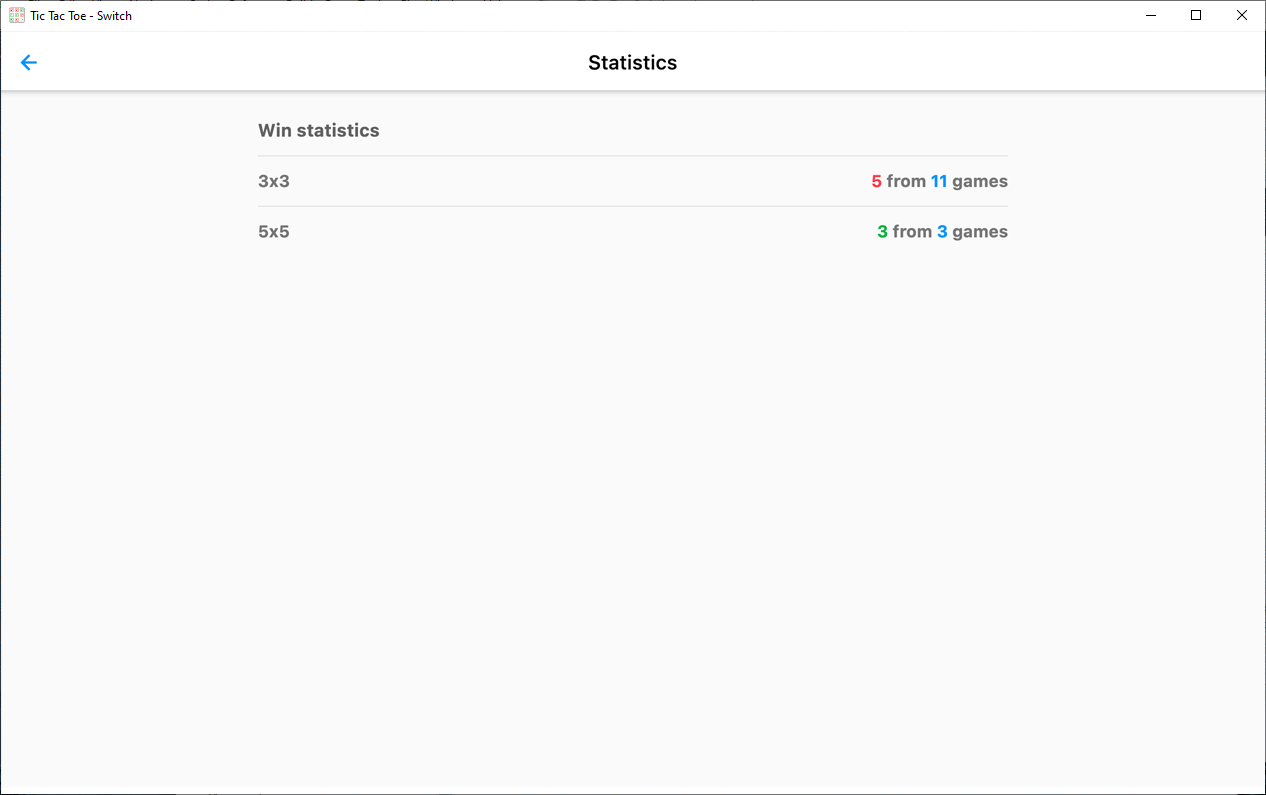Go back using the blue arrow
The width and height of the screenshot is (1266, 795).
pos(29,63)
